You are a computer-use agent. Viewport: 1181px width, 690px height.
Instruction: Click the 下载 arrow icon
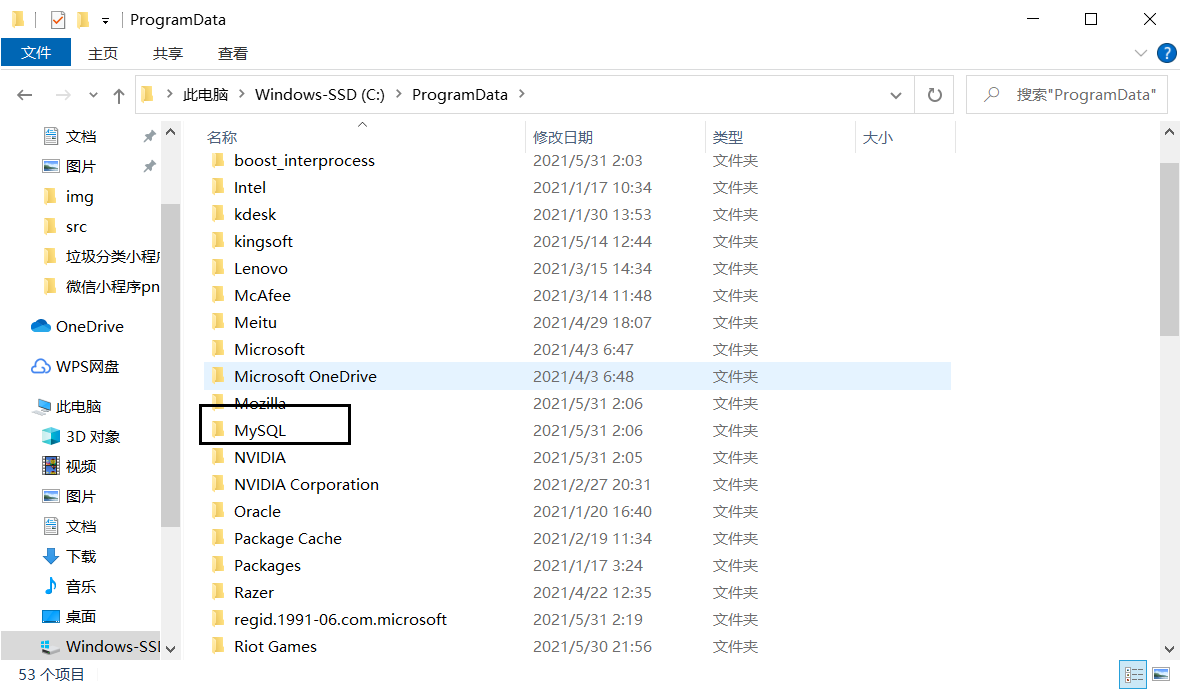[50, 556]
